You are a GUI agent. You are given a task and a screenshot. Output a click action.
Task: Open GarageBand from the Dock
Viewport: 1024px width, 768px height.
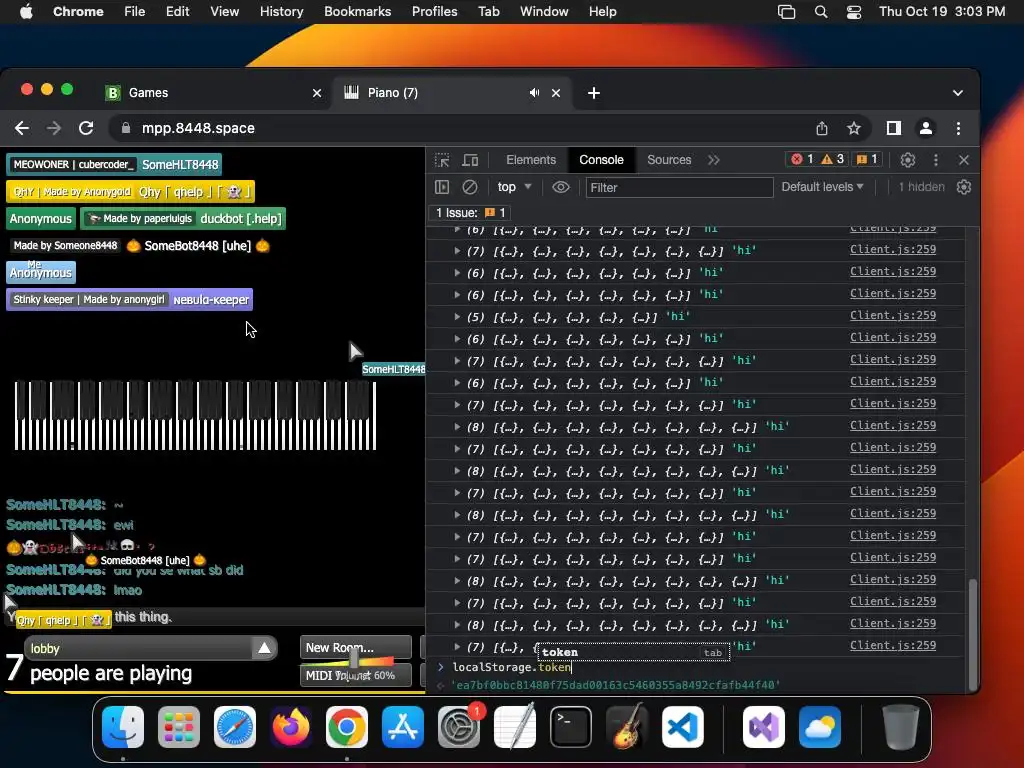click(627, 727)
